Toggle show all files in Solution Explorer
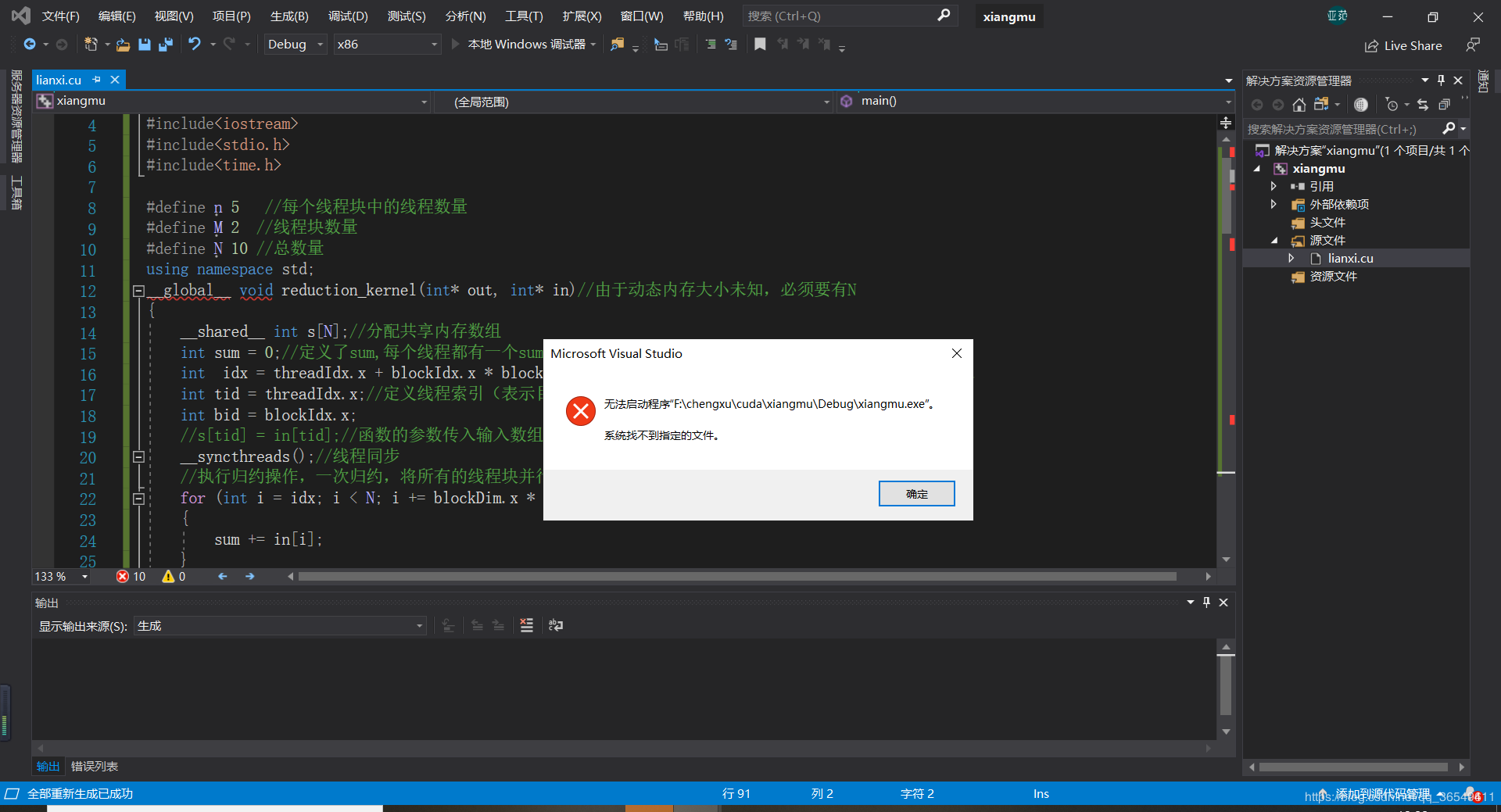The height and width of the screenshot is (812, 1501). 1361,105
